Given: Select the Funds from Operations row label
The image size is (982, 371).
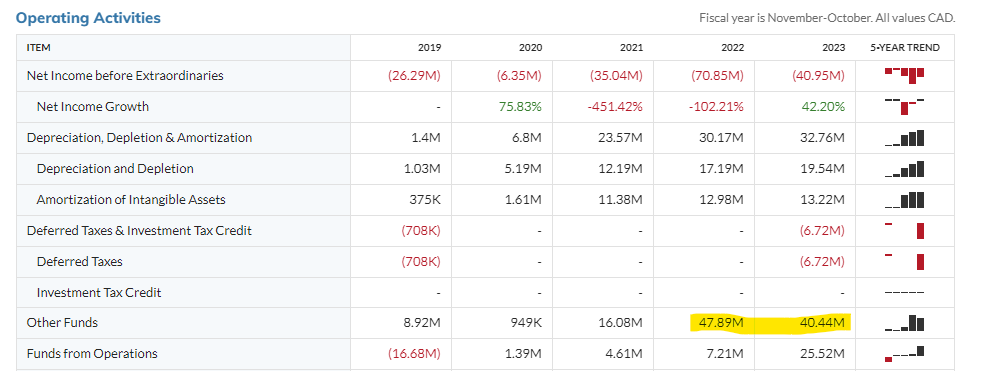Looking at the screenshot, I should pyautogui.click(x=92, y=353).
